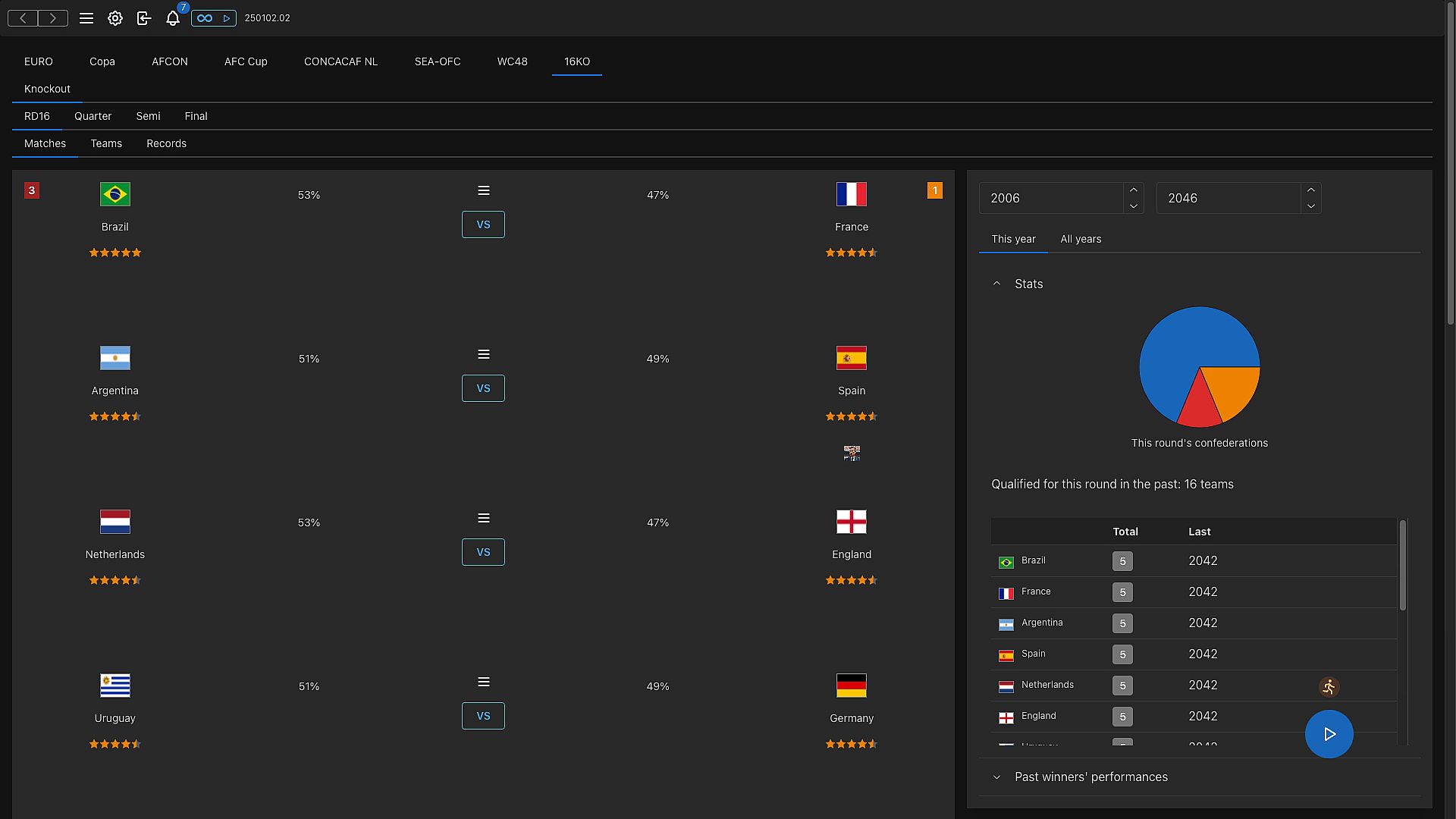
Task: Collapse the Stats section
Action: click(x=996, y=284)
